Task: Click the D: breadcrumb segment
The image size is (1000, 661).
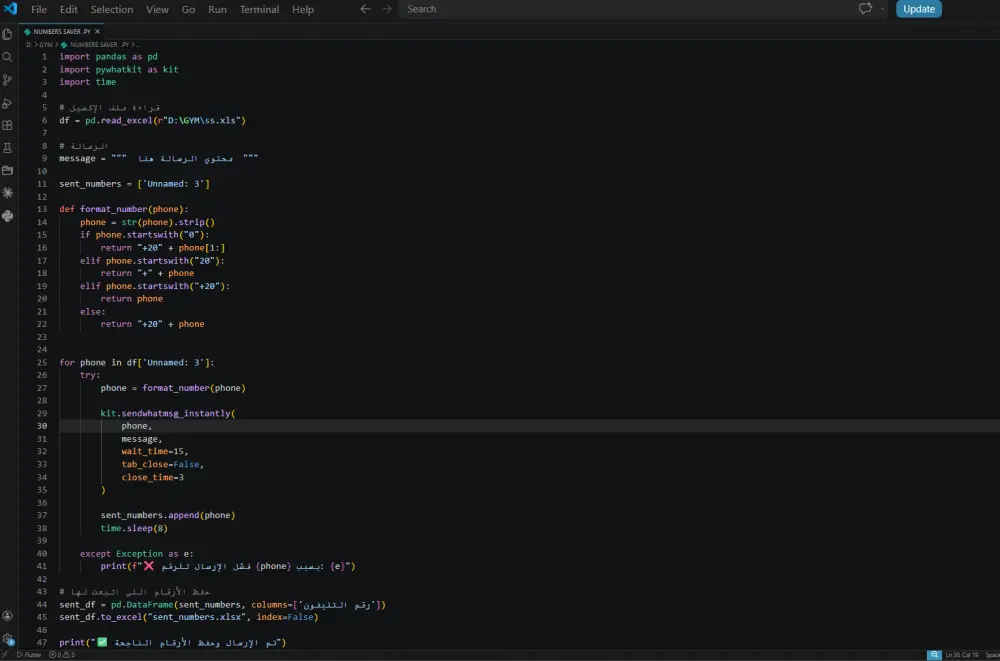Action: (x=29, y=45)
